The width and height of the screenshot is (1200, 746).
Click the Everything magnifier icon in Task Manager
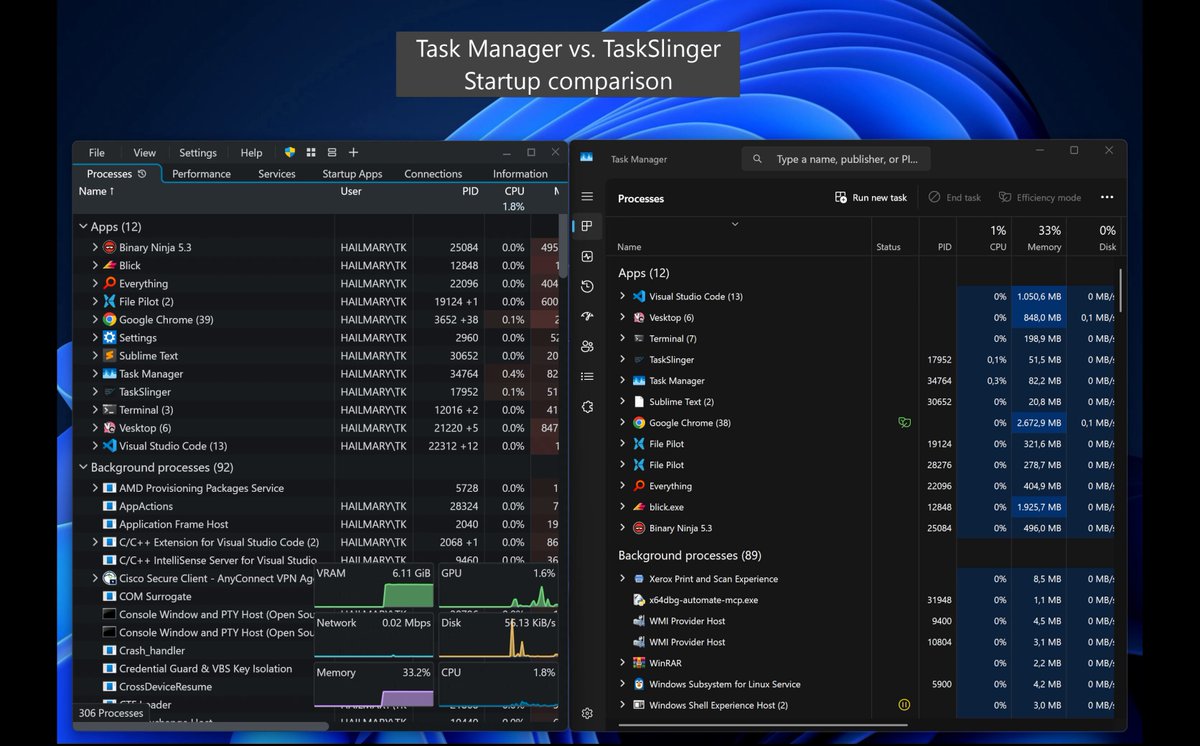pos(638,486)
